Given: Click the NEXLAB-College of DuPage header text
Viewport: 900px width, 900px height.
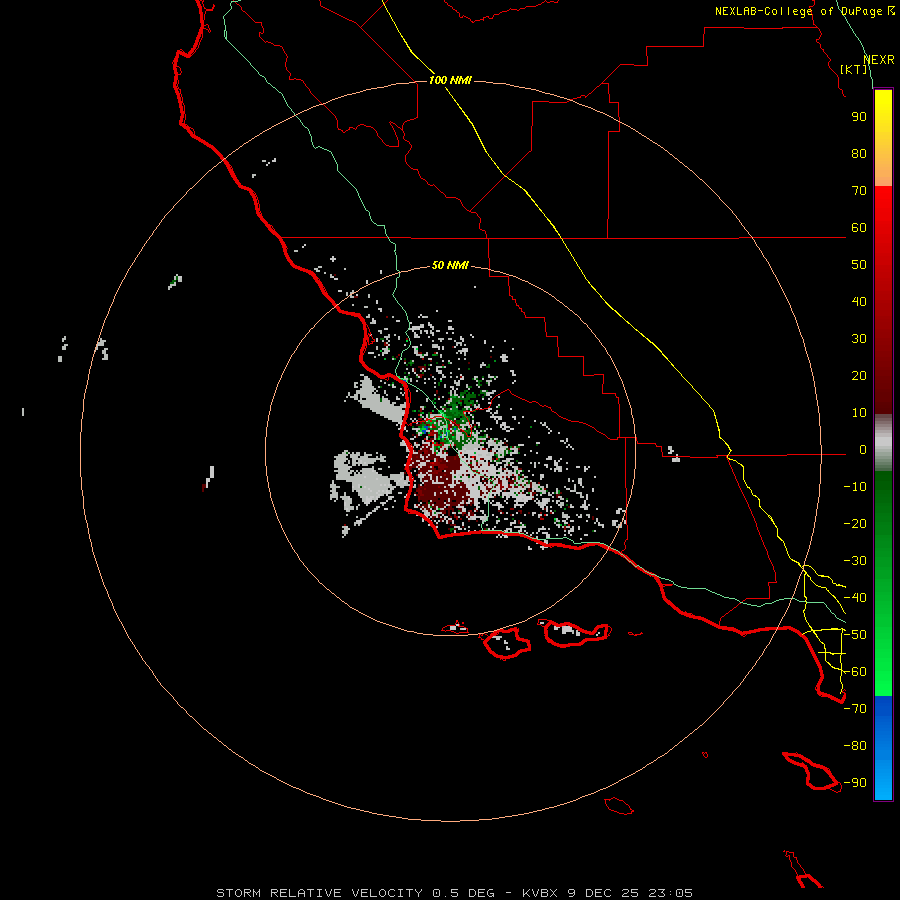Looking at the screenshot, I should tap(804, 11).
